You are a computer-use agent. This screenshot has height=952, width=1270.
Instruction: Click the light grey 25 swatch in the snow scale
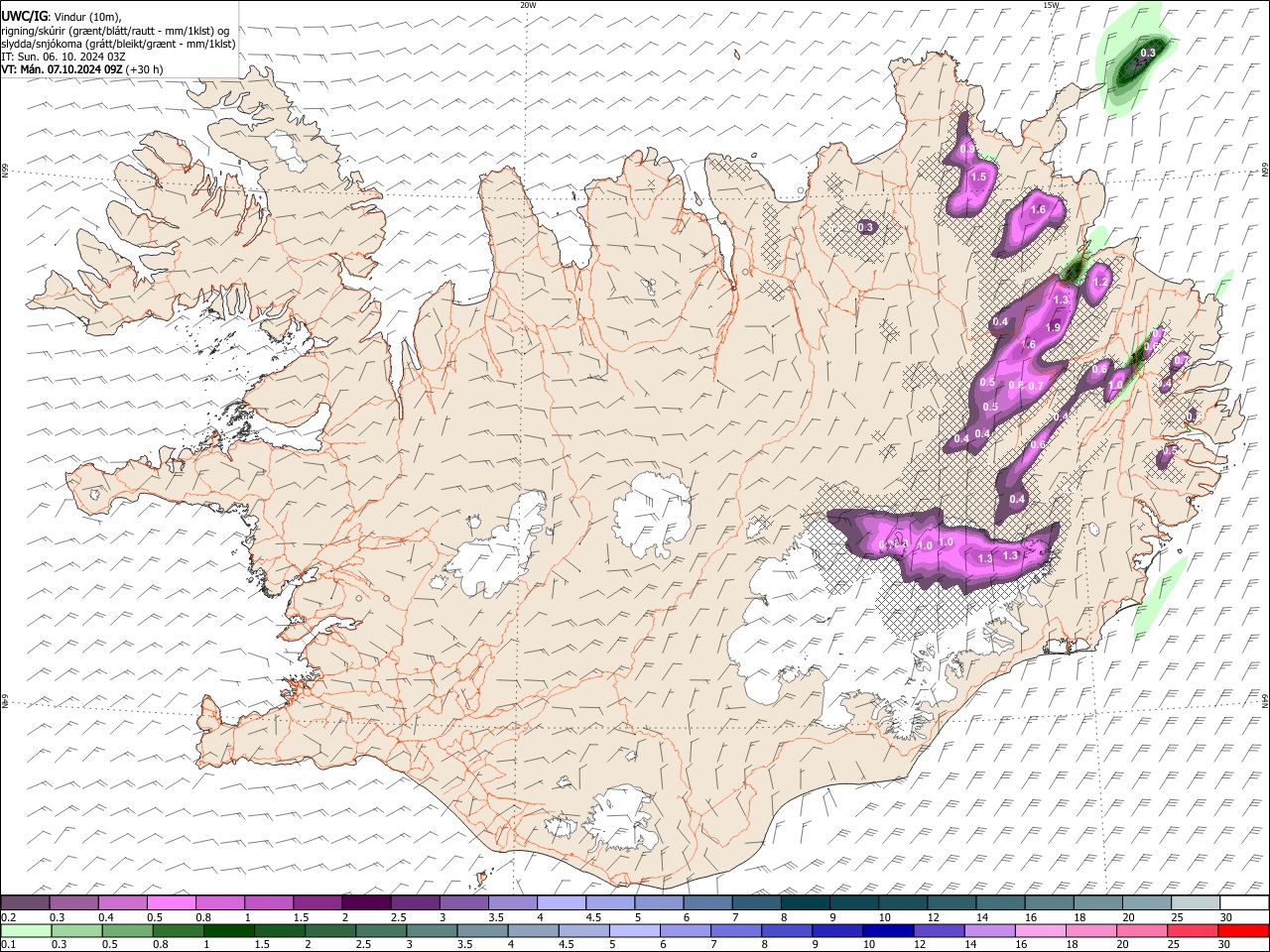coord(1195,903)
